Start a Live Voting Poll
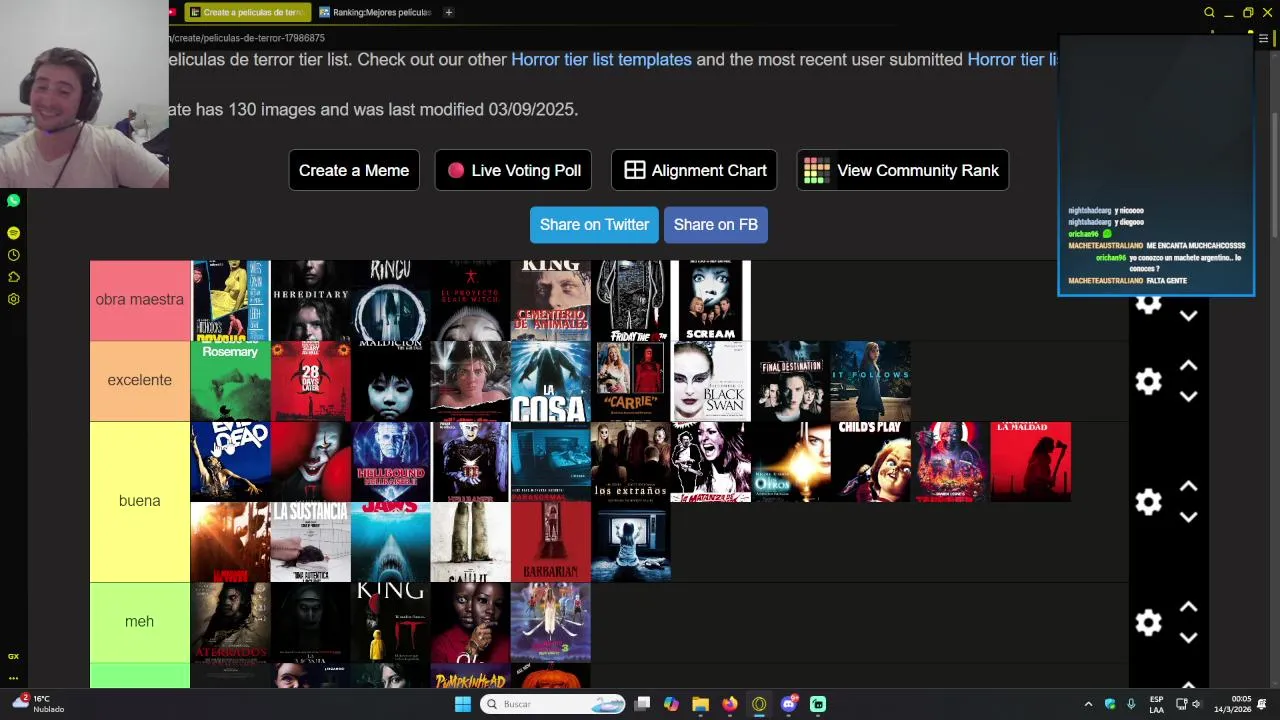 coord(513,170)
